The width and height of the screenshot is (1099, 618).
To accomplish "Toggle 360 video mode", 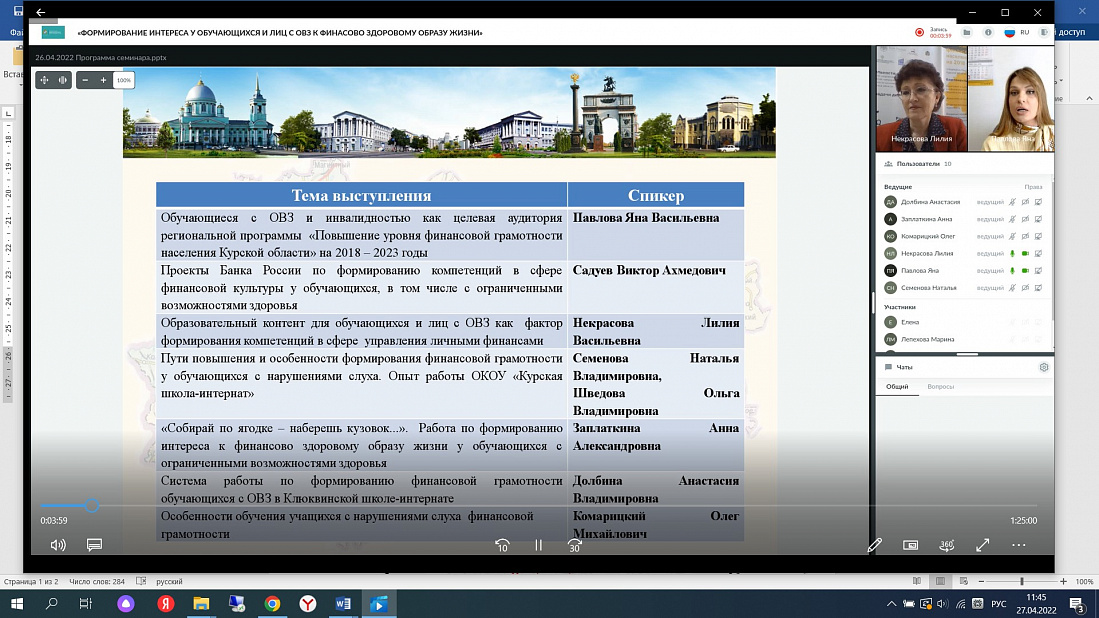I will coord(946,544).
